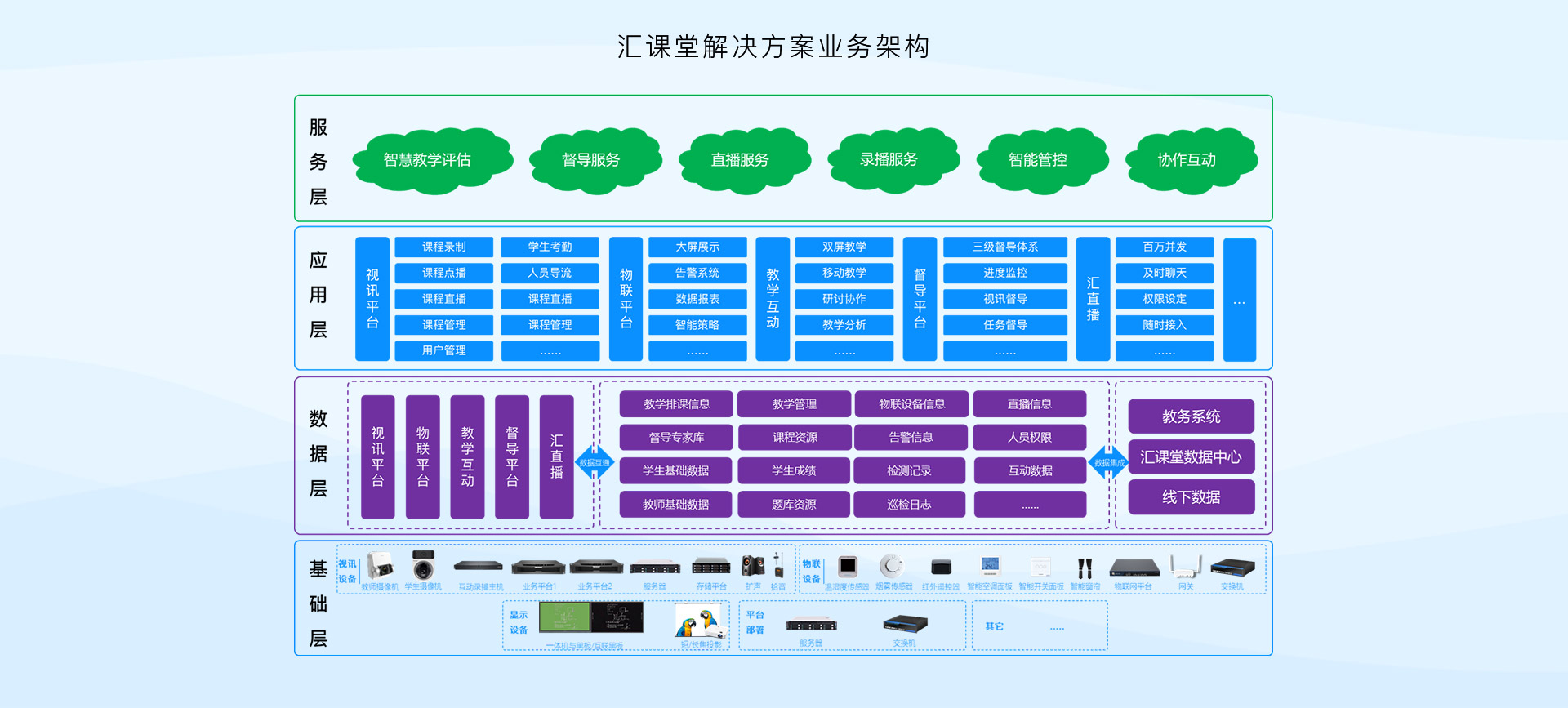
Task: Click the 拾音 microphone icon
Action: point(778,565)
